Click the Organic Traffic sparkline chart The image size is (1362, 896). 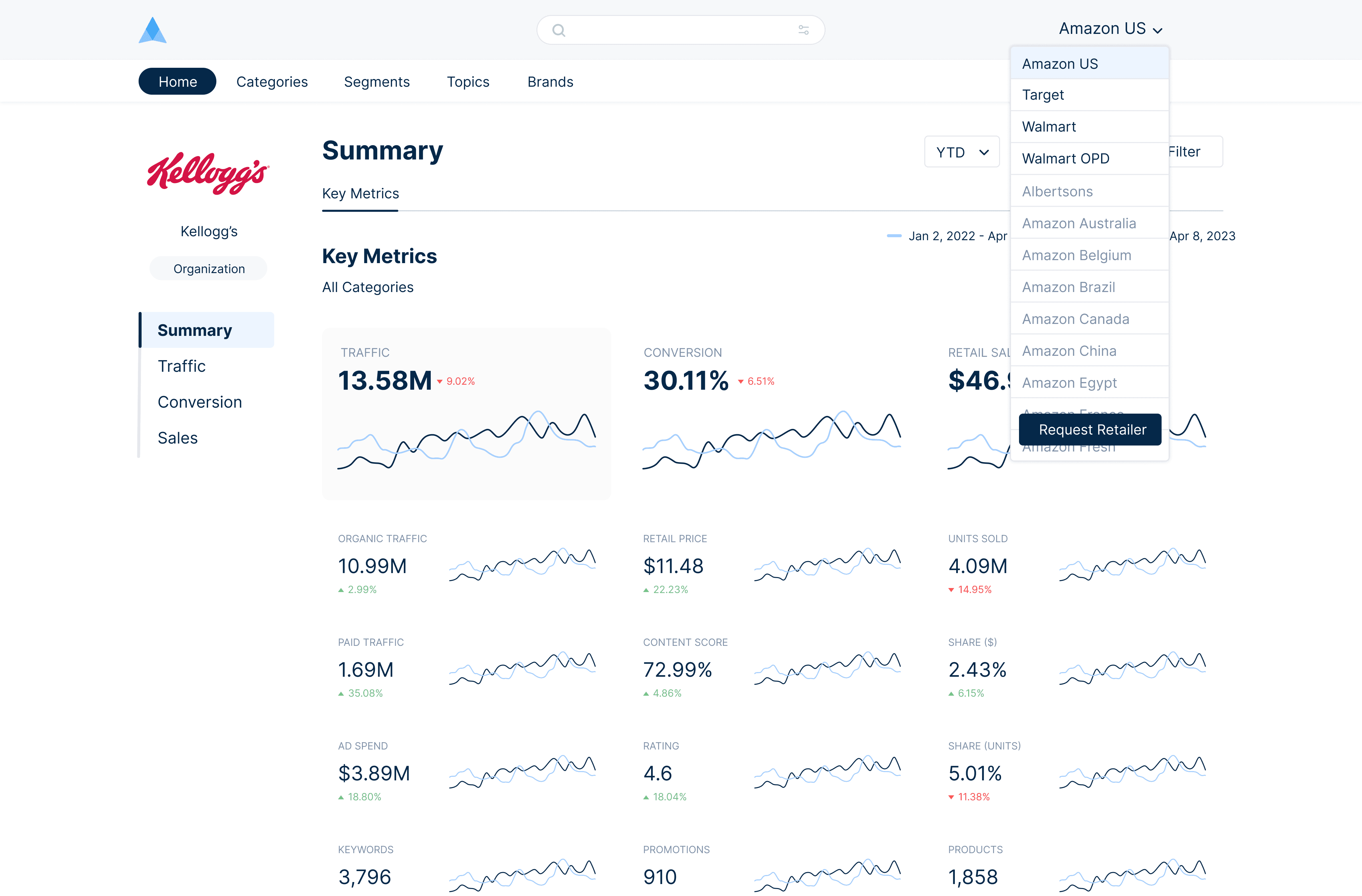pyautogui.click(x=522, y=565)
